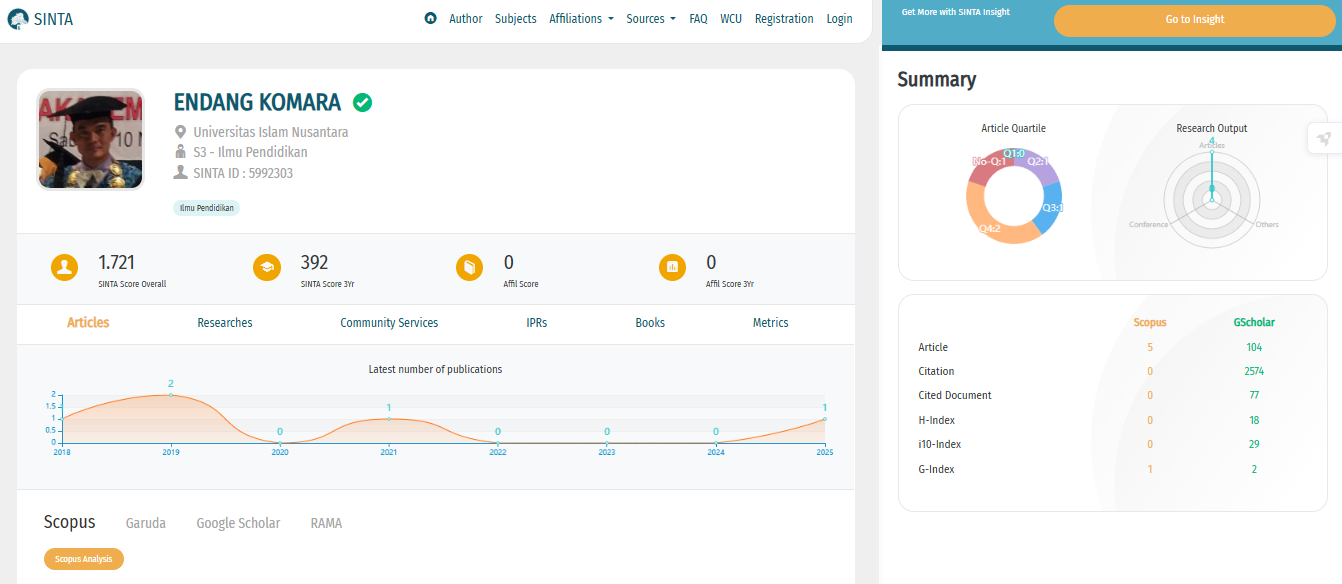The image size is (1342, 584).
Task: Click the program icon beside S3 - Ilmu Pendidikan
Action: tap(181, 152)
